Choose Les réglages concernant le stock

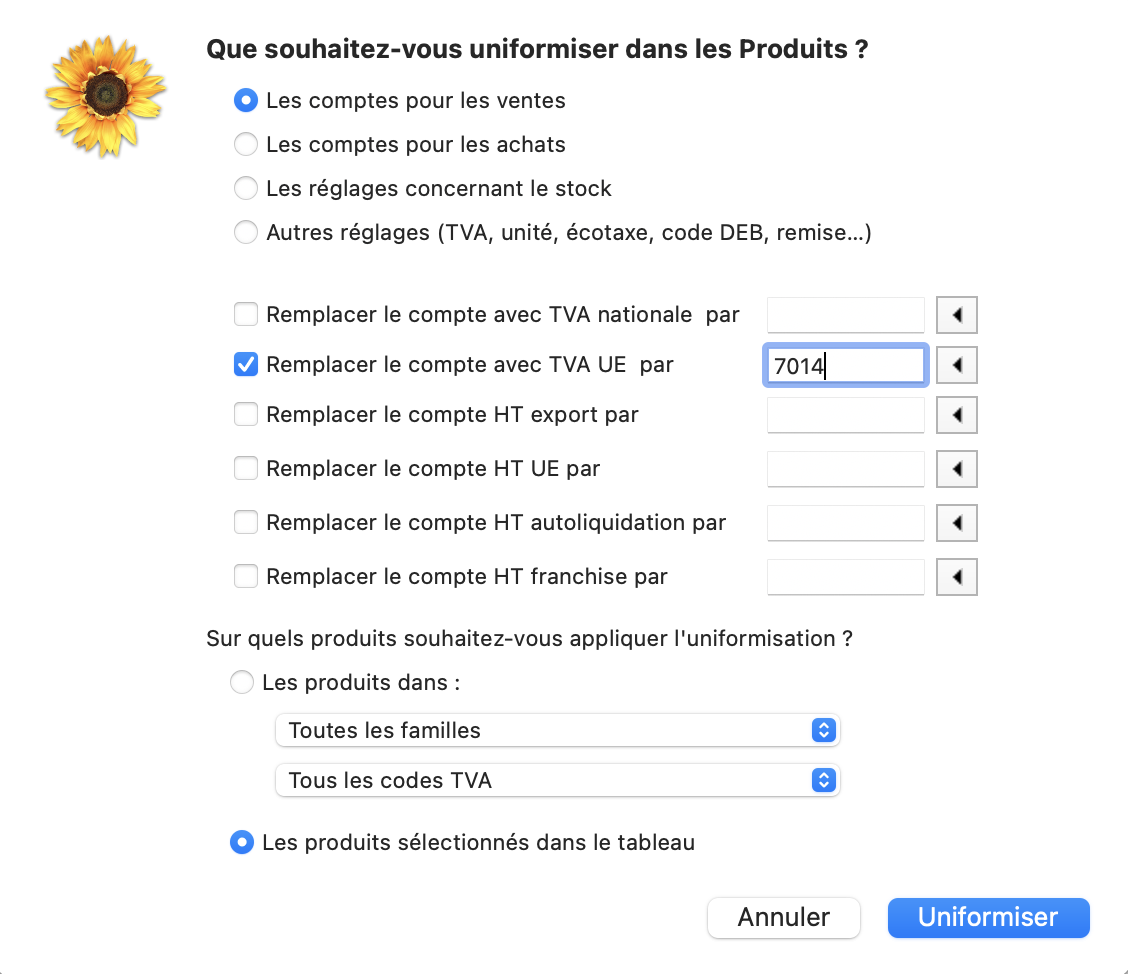246,188
